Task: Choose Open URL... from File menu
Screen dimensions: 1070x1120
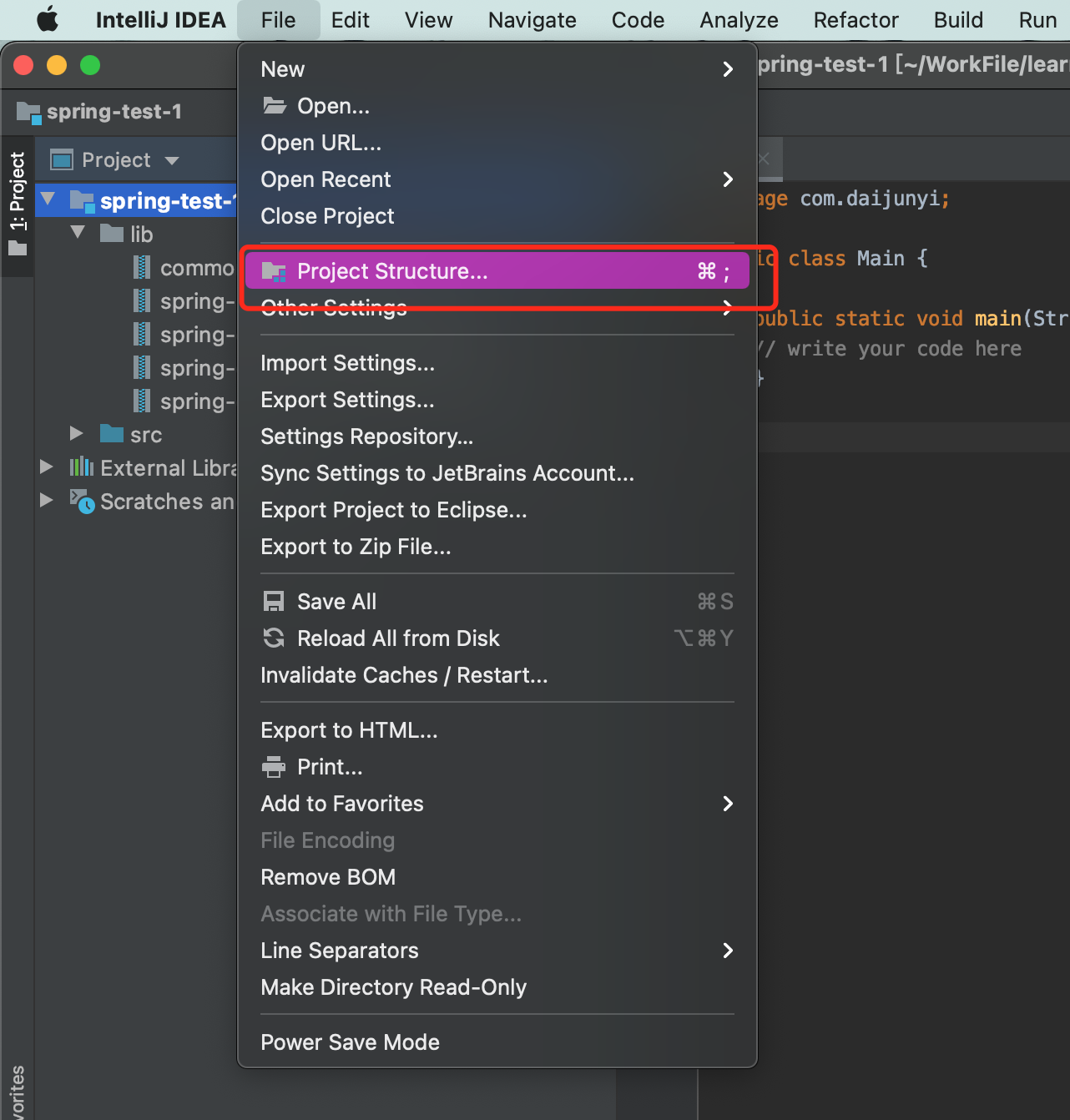Action: 497,143
